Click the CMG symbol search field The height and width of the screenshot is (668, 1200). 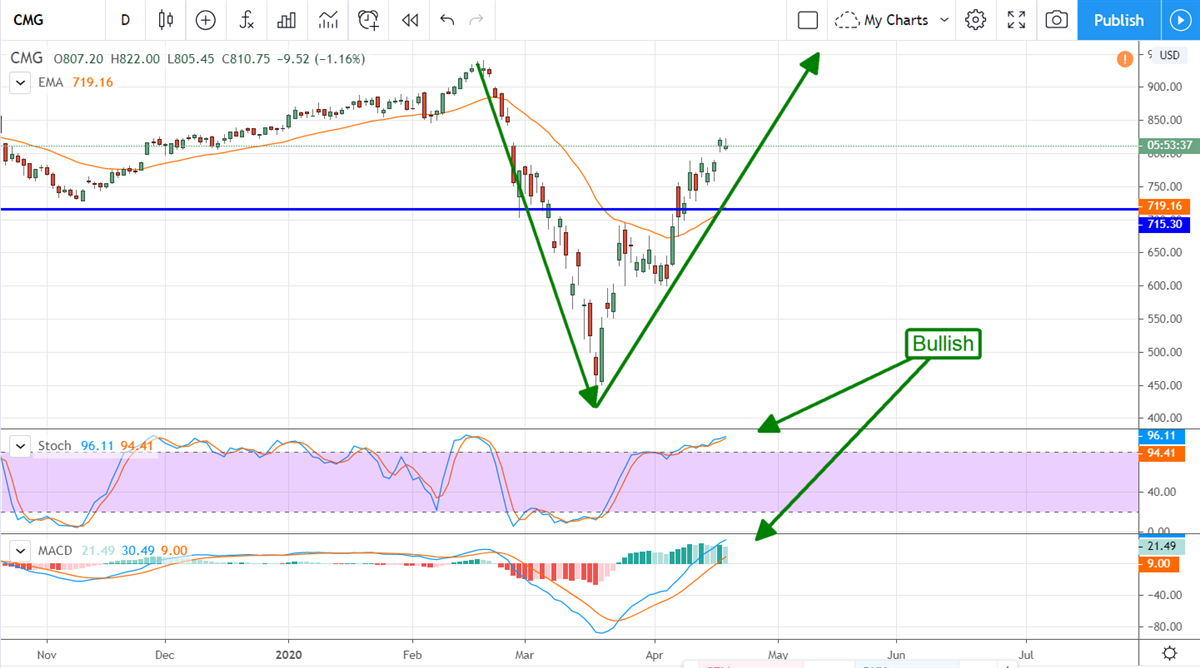(x=52, y=20)
